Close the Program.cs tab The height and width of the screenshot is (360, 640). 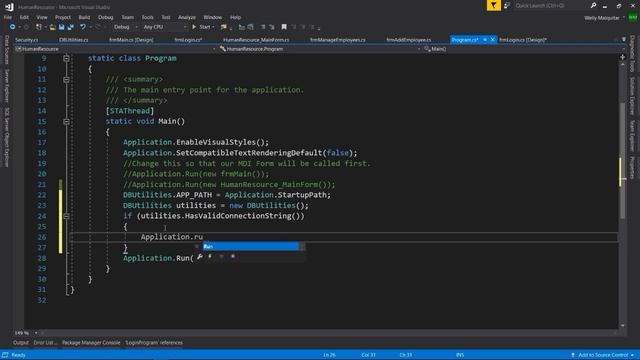pos(492,40)
